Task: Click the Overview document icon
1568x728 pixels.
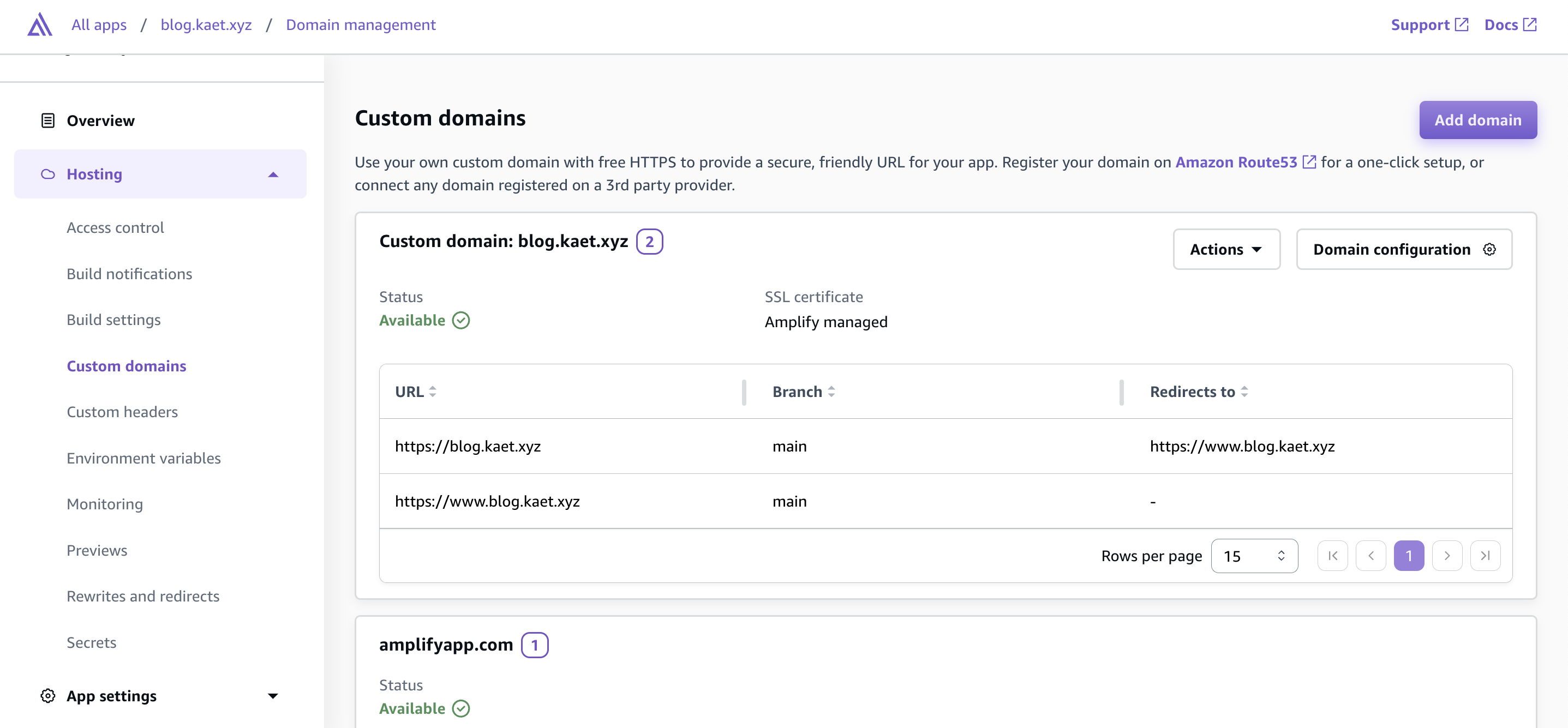Action: click(x=47, y=121)
